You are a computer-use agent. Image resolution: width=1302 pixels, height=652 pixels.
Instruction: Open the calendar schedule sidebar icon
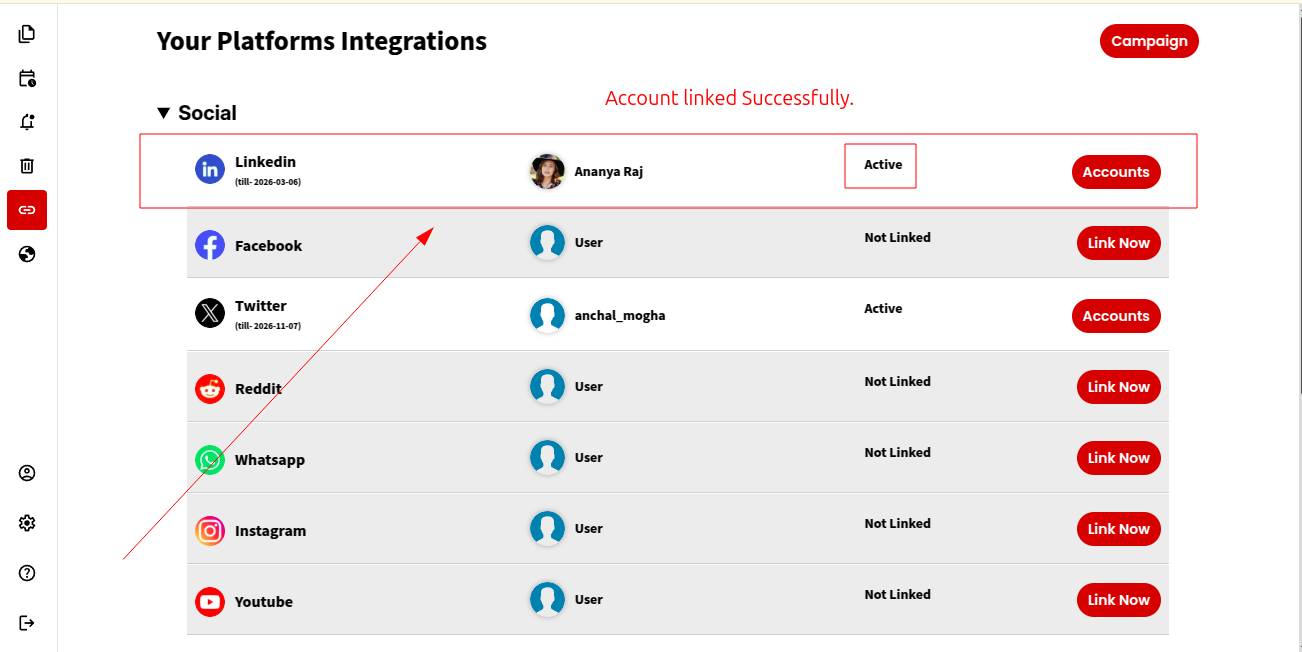27,78
